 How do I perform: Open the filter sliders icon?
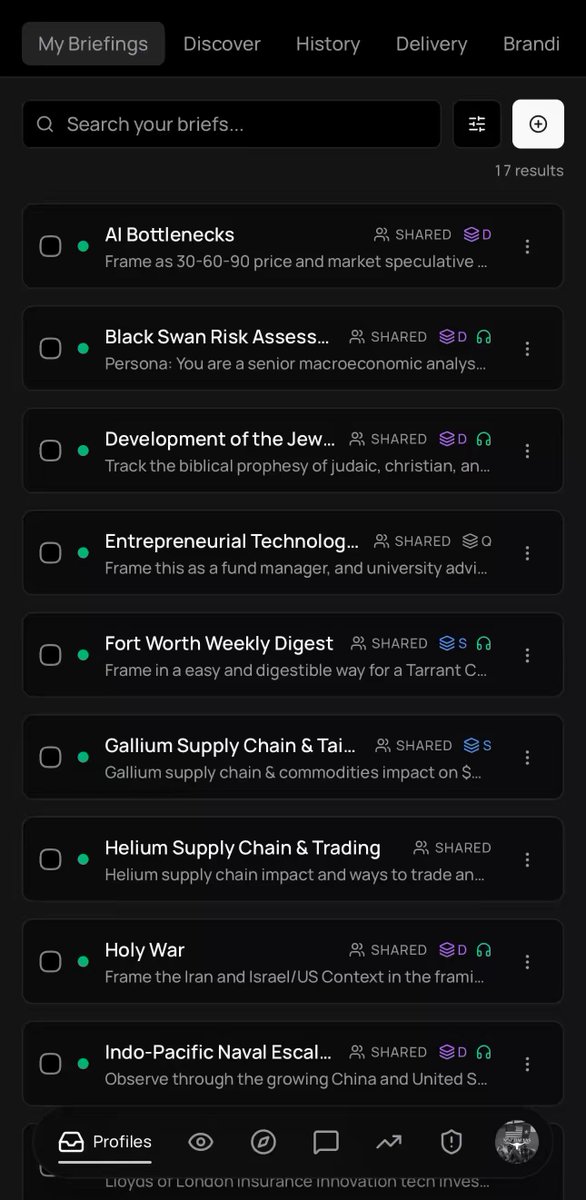[477, 124]
